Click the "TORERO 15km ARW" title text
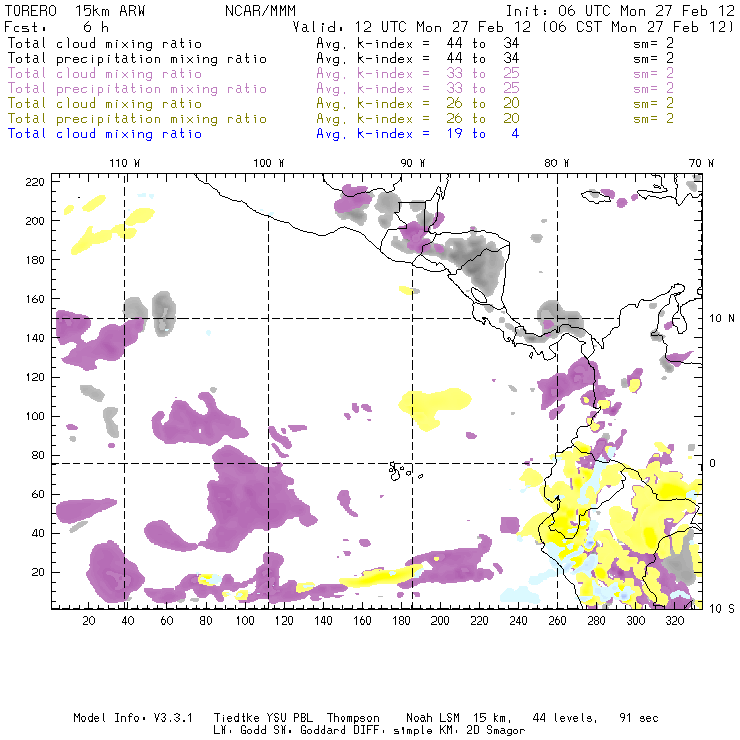This screenshot has width=740, height=740. click(75, 11)
